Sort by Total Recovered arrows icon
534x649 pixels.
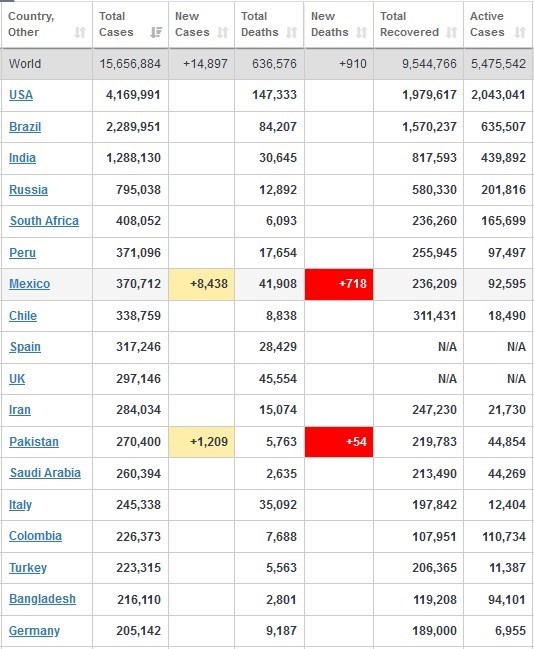pos(452,32)
